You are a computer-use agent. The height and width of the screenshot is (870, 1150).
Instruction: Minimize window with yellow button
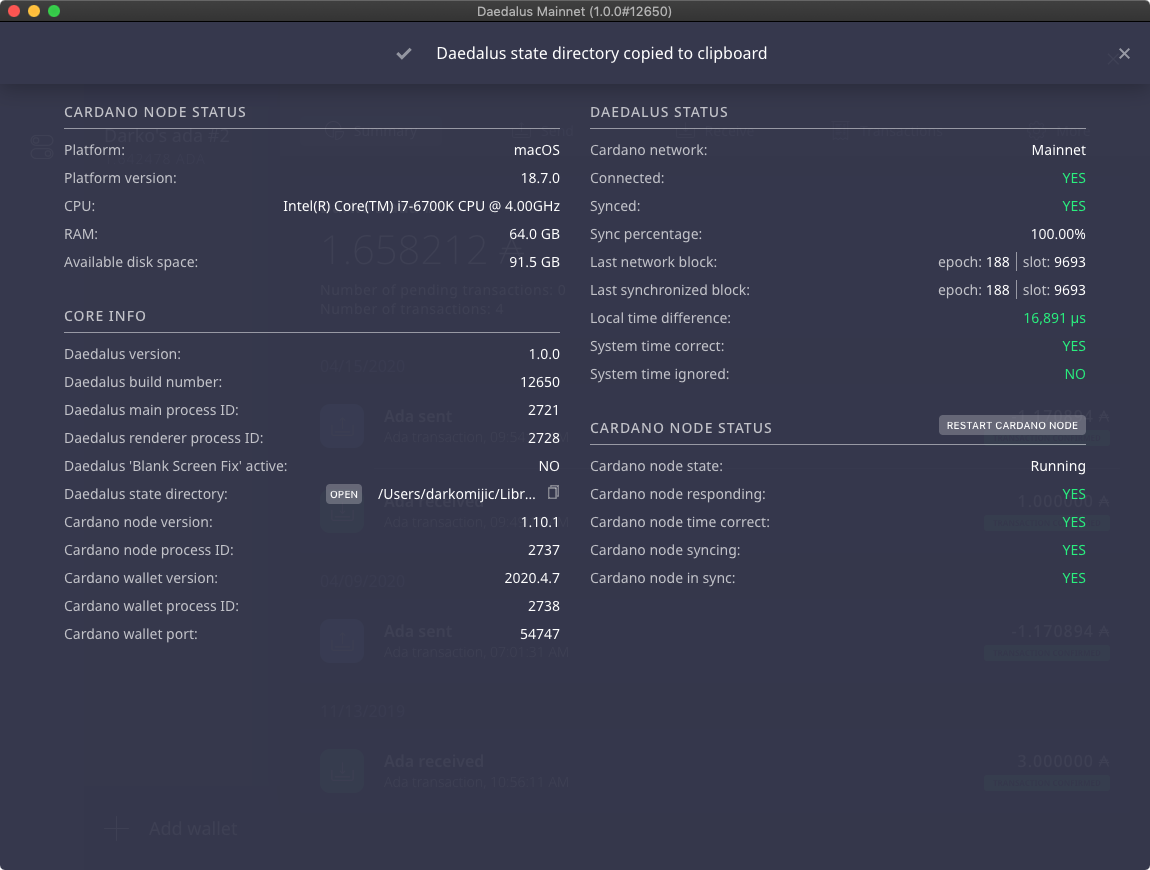[34, 11]
